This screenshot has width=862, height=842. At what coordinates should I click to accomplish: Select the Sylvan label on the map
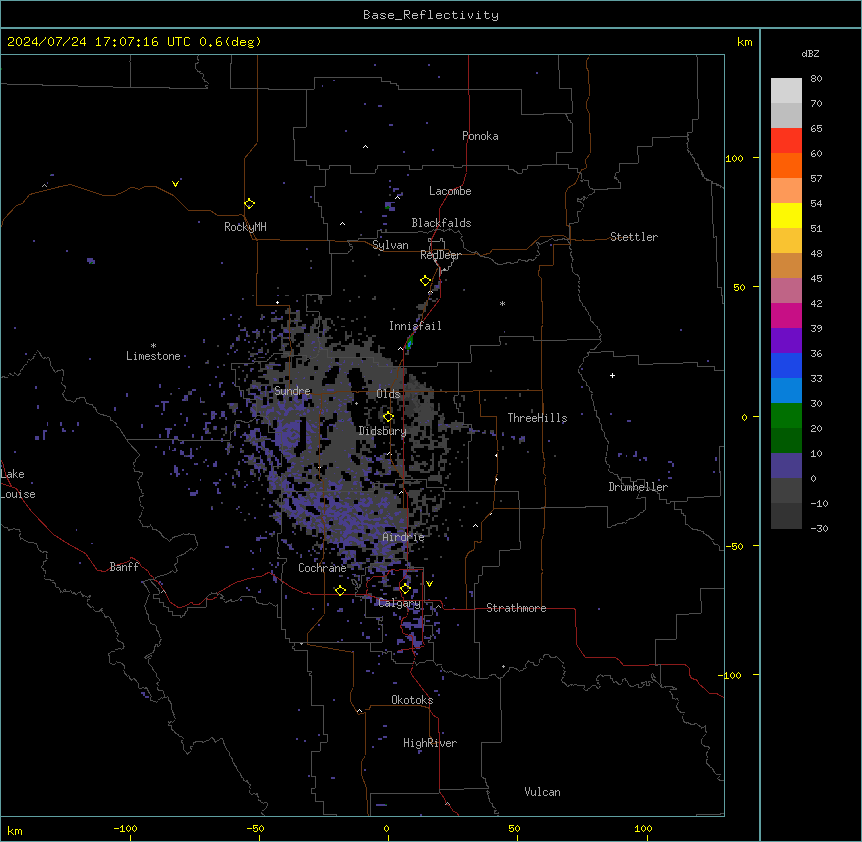click(390, 245)
